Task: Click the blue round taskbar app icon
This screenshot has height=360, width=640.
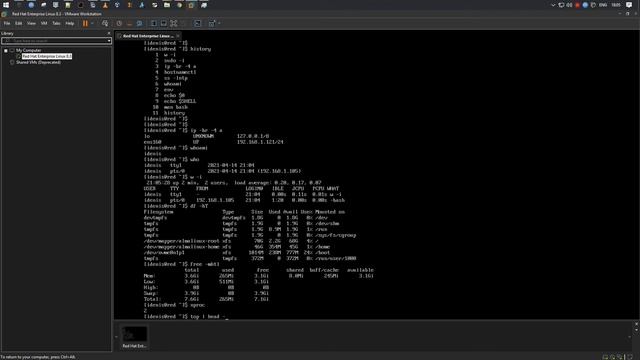Action: (x=31, y=5)
